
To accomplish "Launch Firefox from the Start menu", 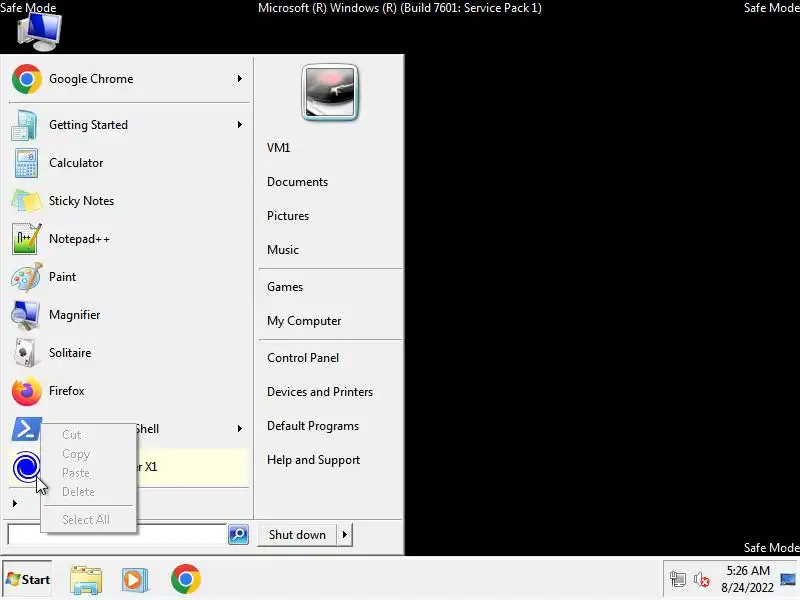I will (x=128, y=391).
